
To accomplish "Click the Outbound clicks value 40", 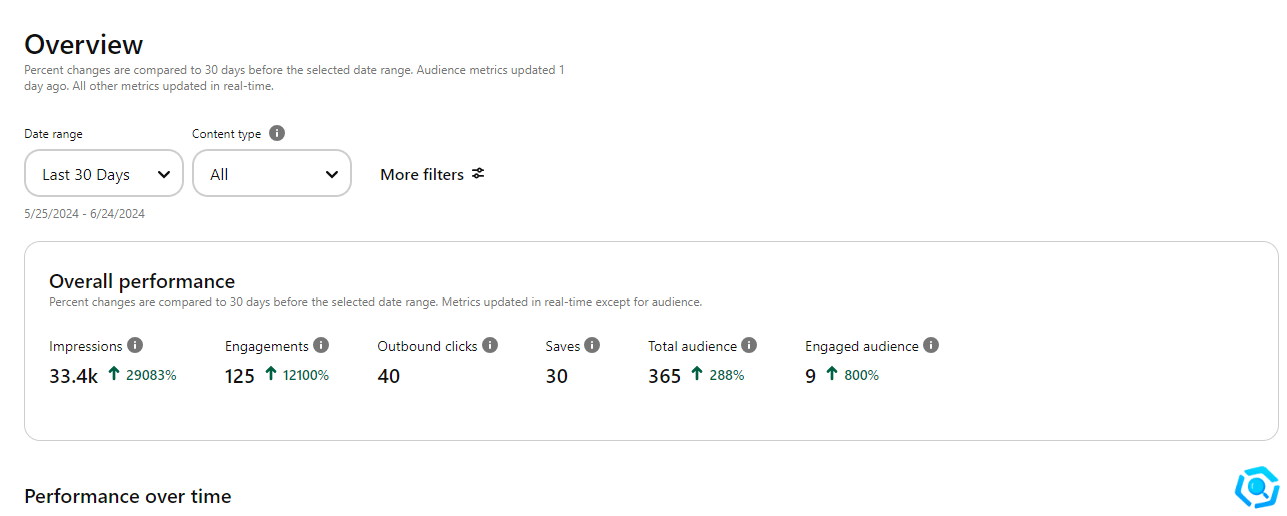I will pos(389,376).
